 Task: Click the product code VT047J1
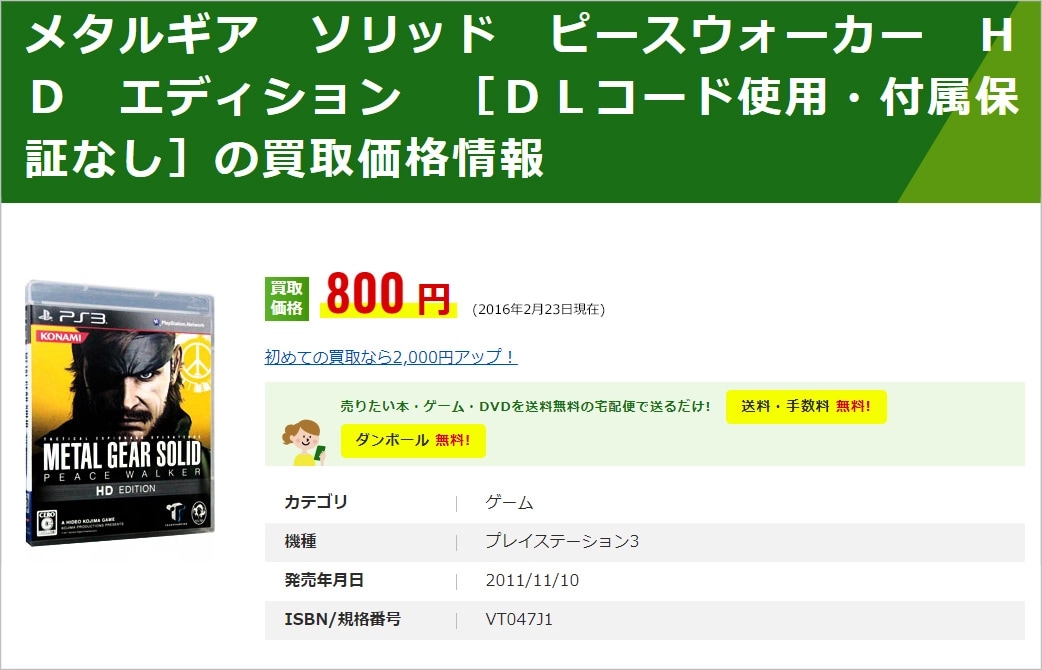[x=519, y=619]
